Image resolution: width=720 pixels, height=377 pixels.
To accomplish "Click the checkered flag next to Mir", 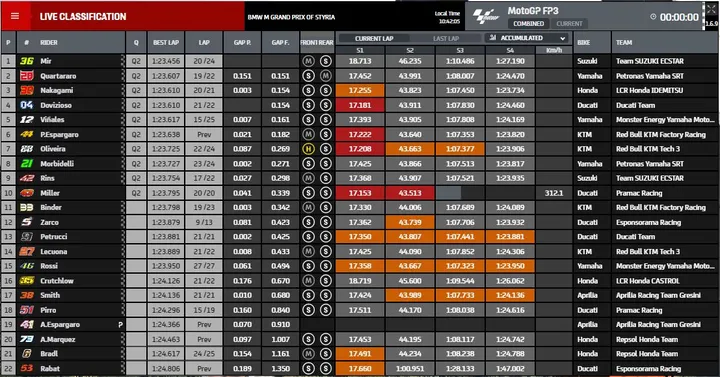I will (122, 61).
